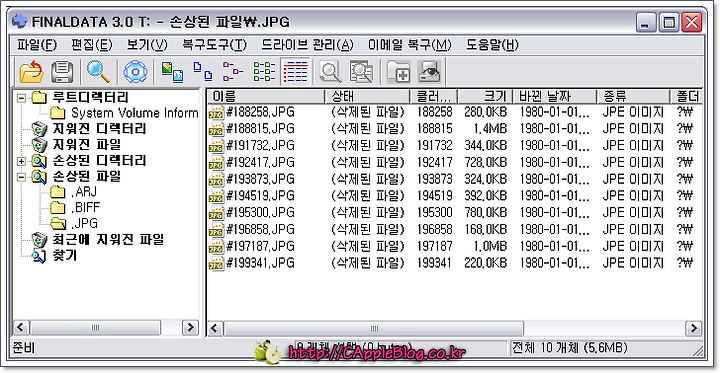
Task: Select file #193873.JPG
Action: [x=260, y=179]
